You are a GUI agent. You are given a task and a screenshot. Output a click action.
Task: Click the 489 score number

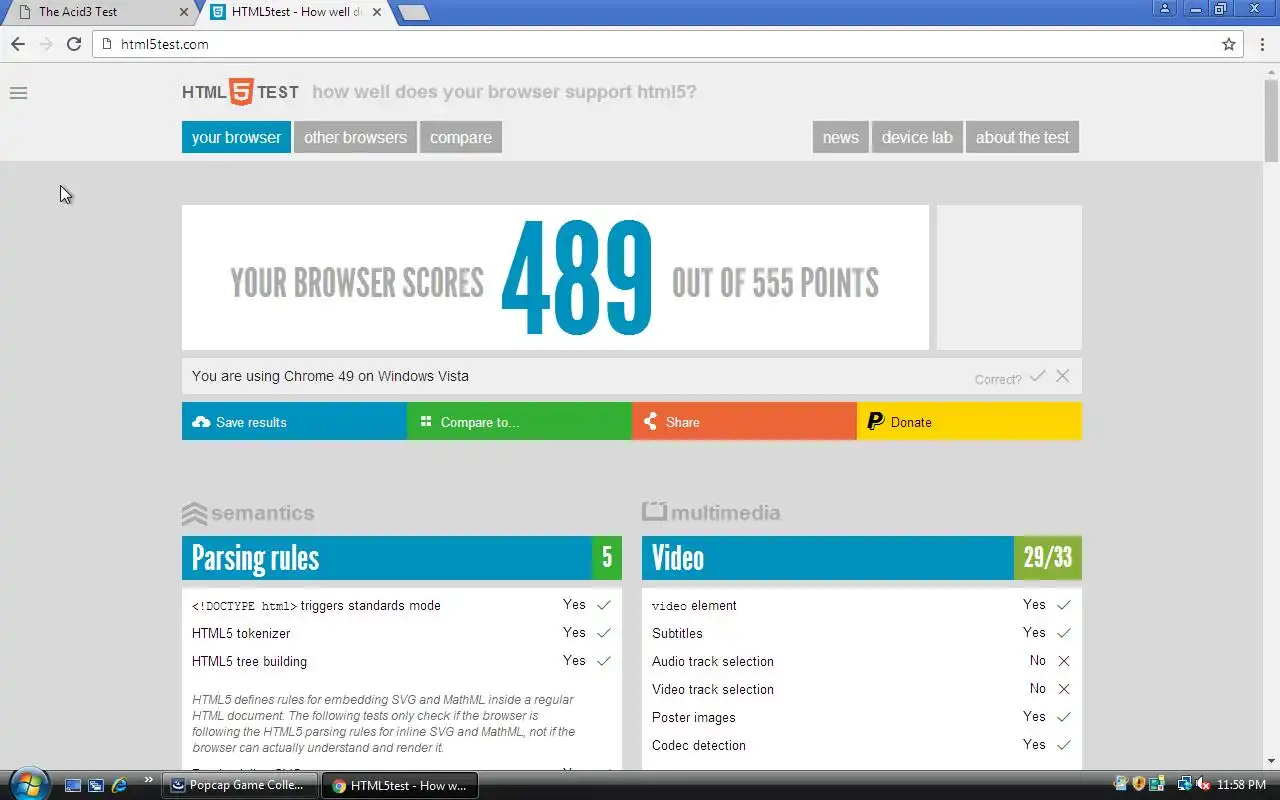578,279
